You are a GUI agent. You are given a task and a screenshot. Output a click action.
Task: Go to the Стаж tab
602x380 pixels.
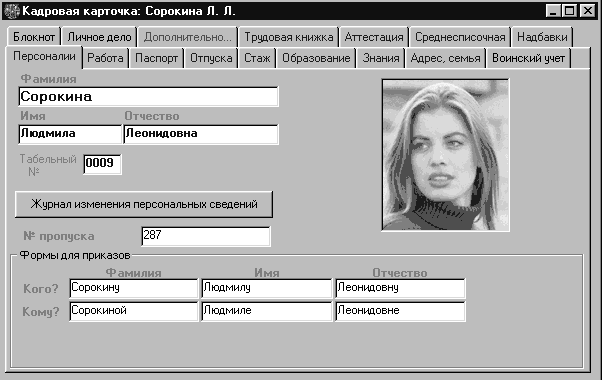257,58
